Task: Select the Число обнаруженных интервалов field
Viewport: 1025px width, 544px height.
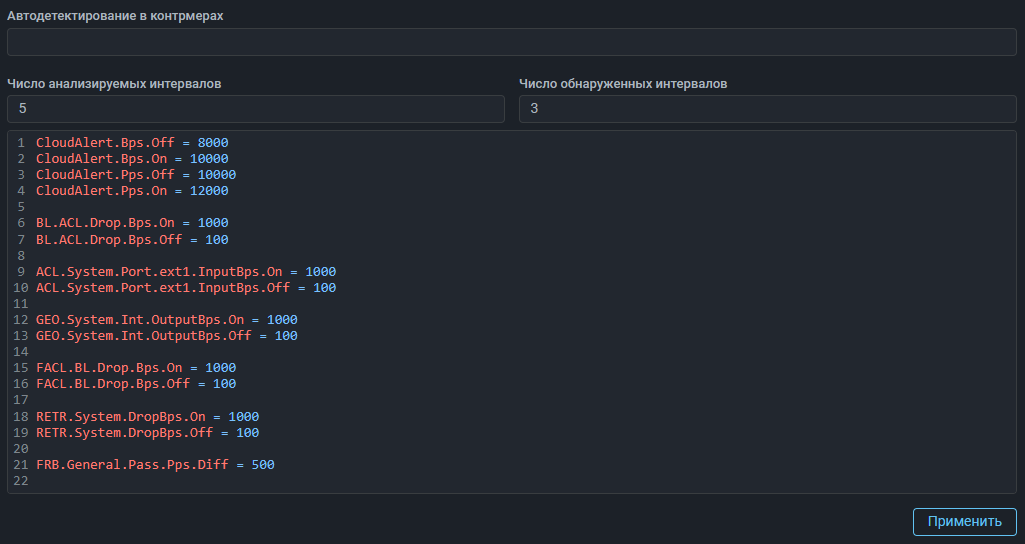Action: pyautogui.click(x=767, y=109)
